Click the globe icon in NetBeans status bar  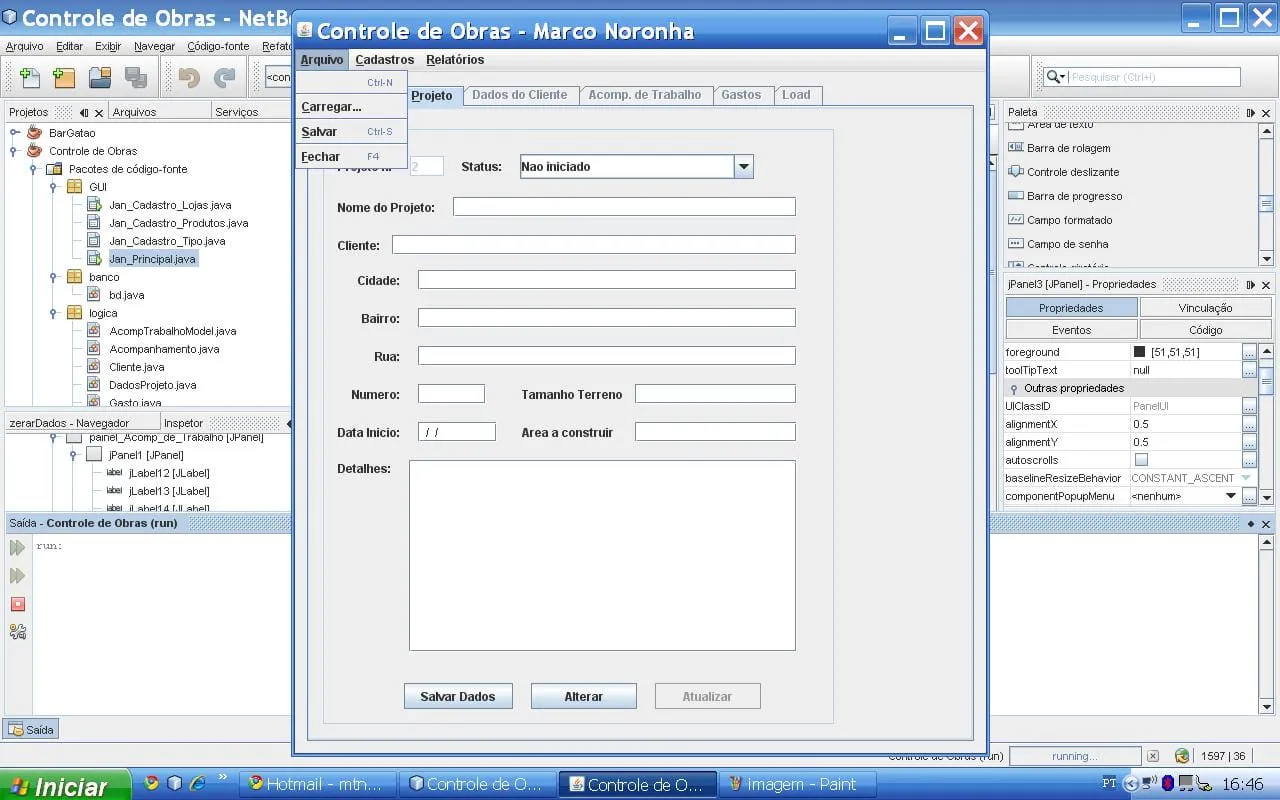pos(1182,757)
